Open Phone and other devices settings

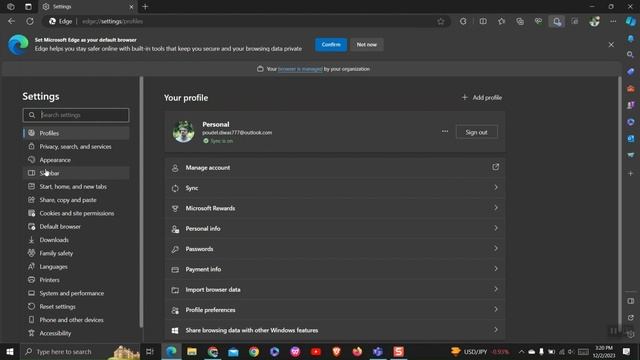76,320
